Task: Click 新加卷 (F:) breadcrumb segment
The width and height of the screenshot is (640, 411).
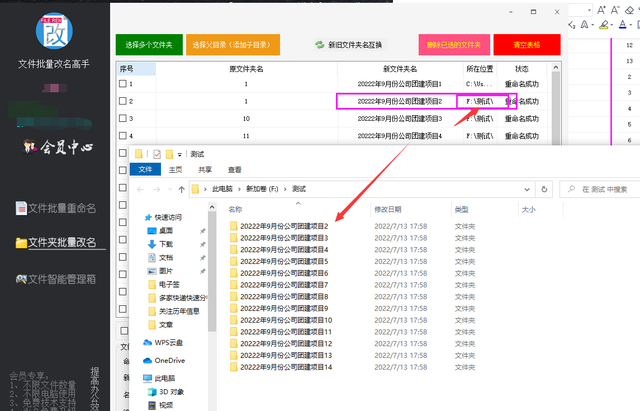Action: pos(262,189)
